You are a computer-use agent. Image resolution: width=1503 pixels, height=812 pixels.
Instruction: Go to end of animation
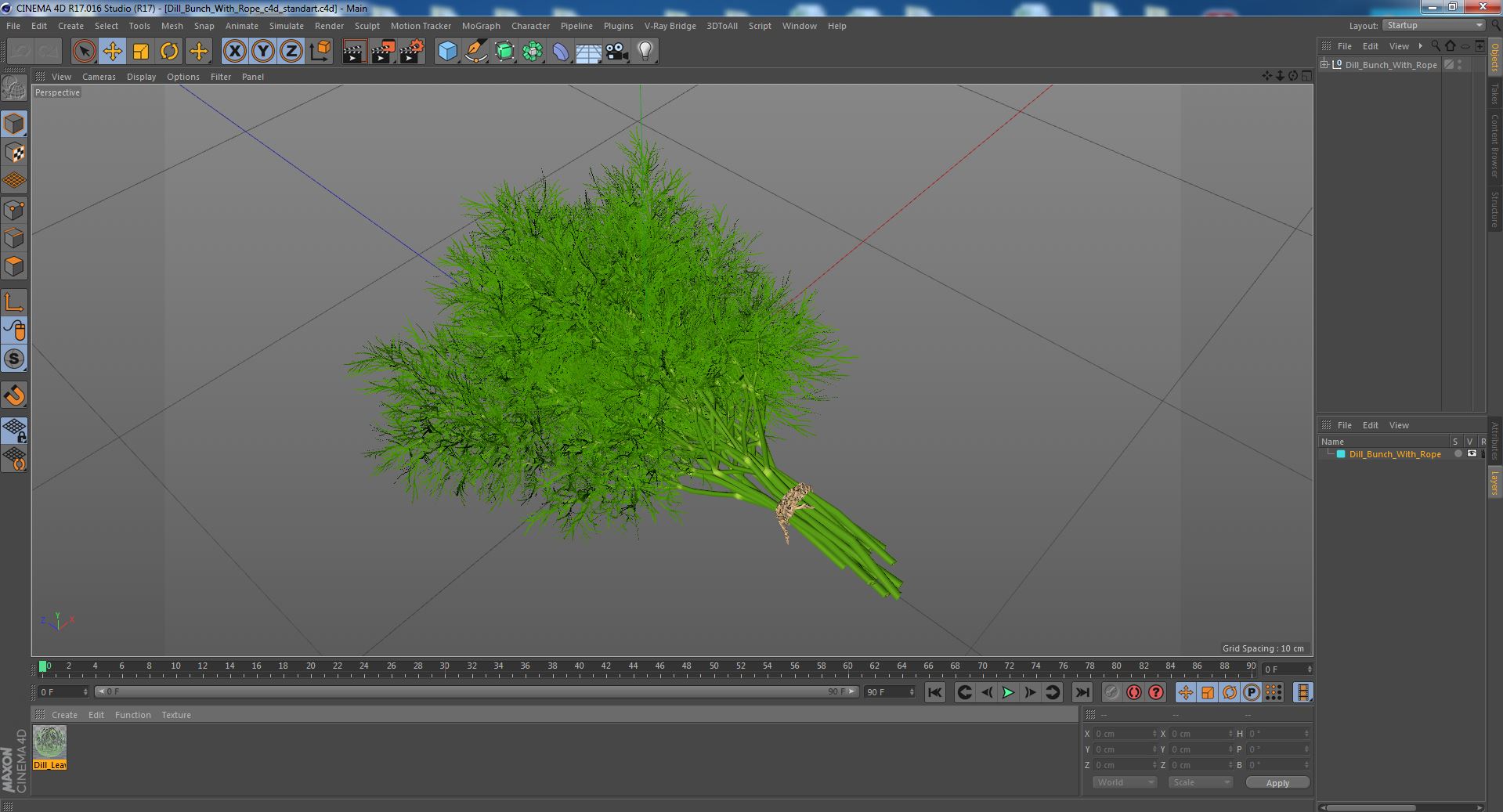(x=1082, y=692)
